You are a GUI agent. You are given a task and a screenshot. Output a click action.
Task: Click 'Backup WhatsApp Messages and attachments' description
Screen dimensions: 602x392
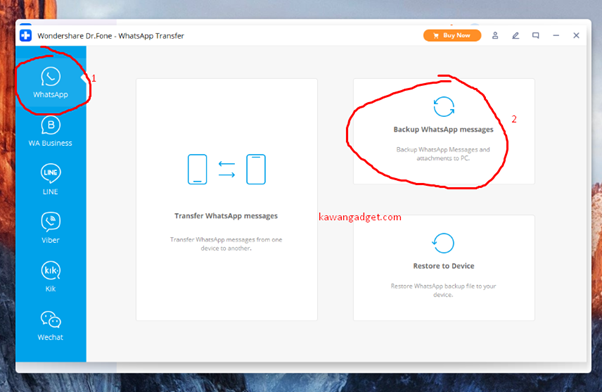443,154
